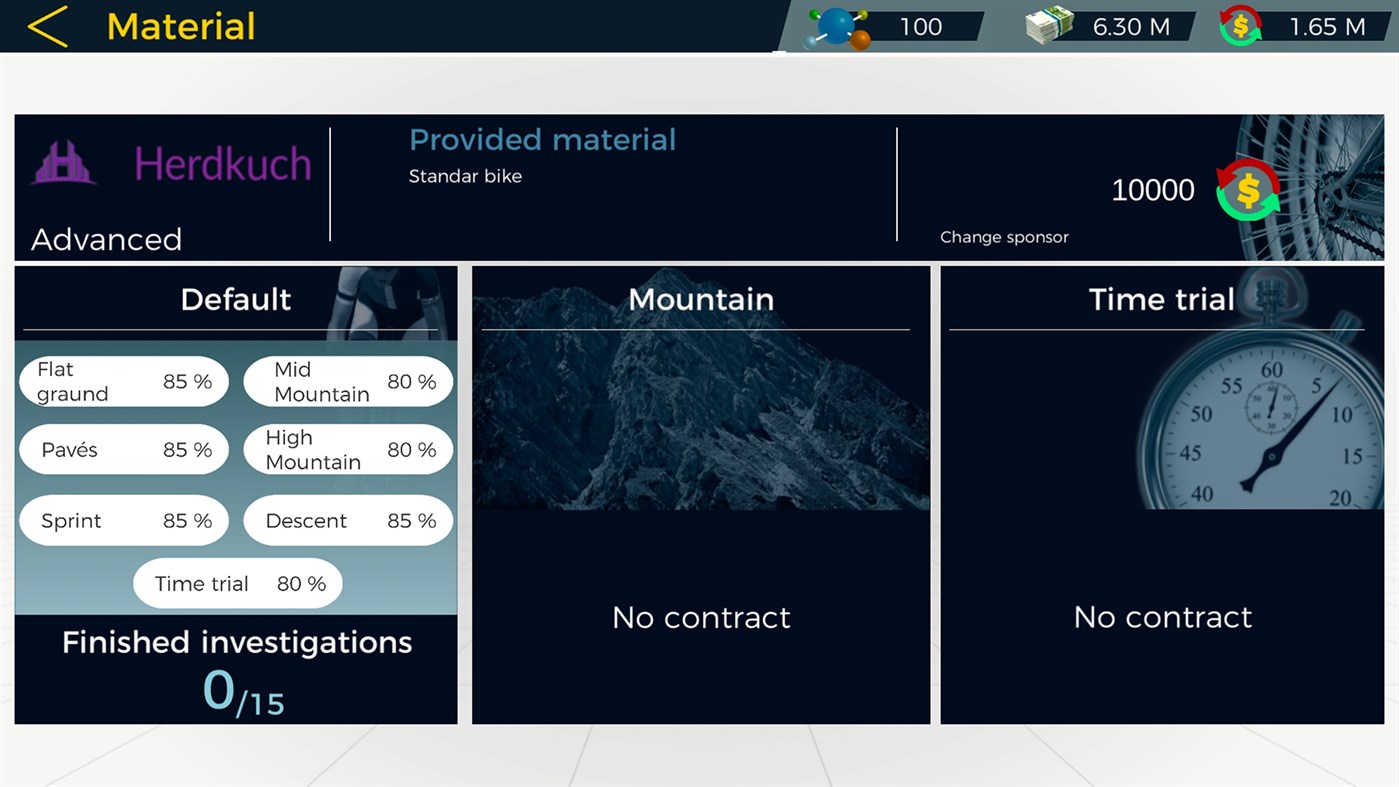Select the Flat graund 85 % stat
Screen dimensions: 1399x787
click(124, 381)
